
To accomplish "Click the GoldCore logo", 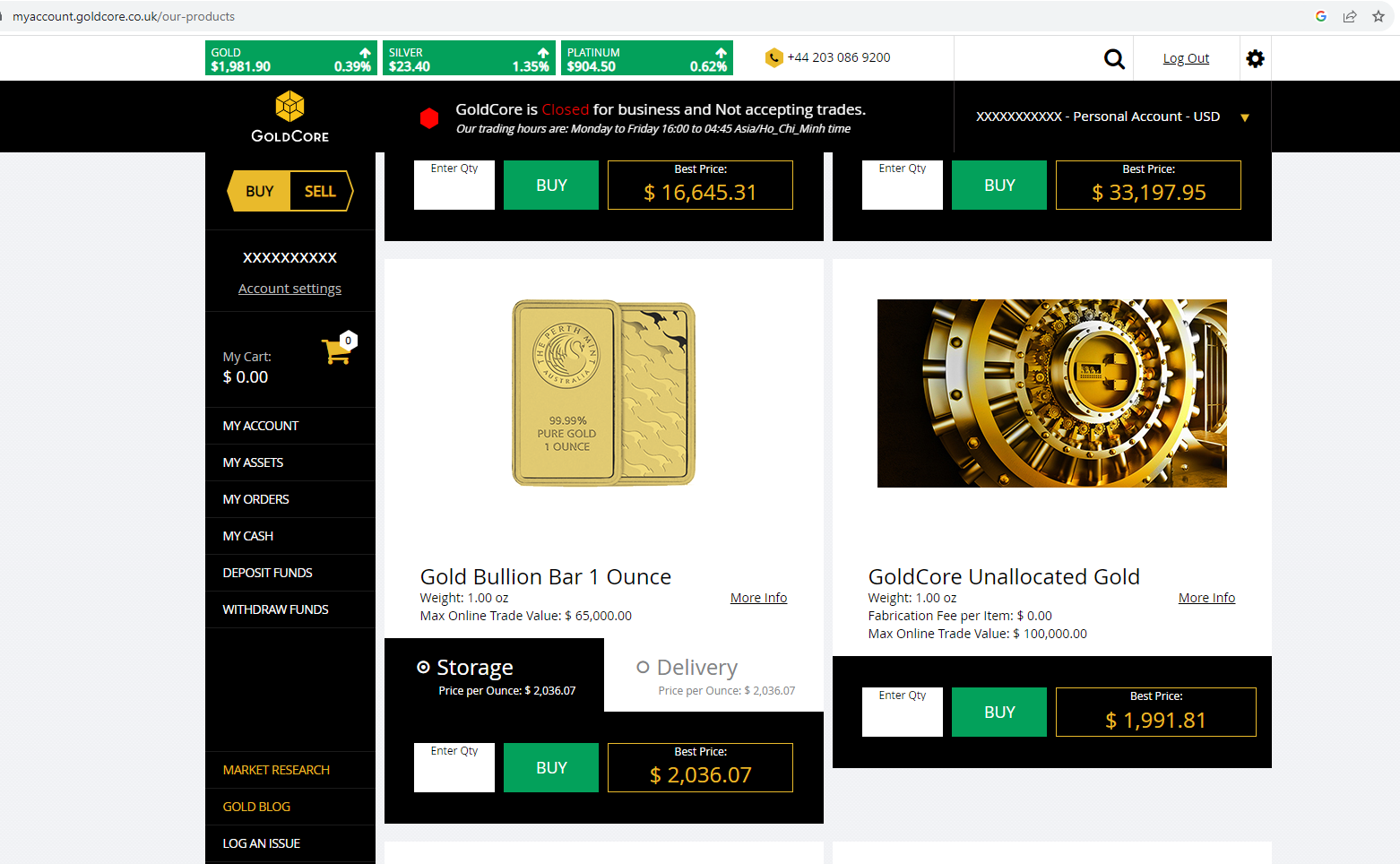I will click(290, 117).
